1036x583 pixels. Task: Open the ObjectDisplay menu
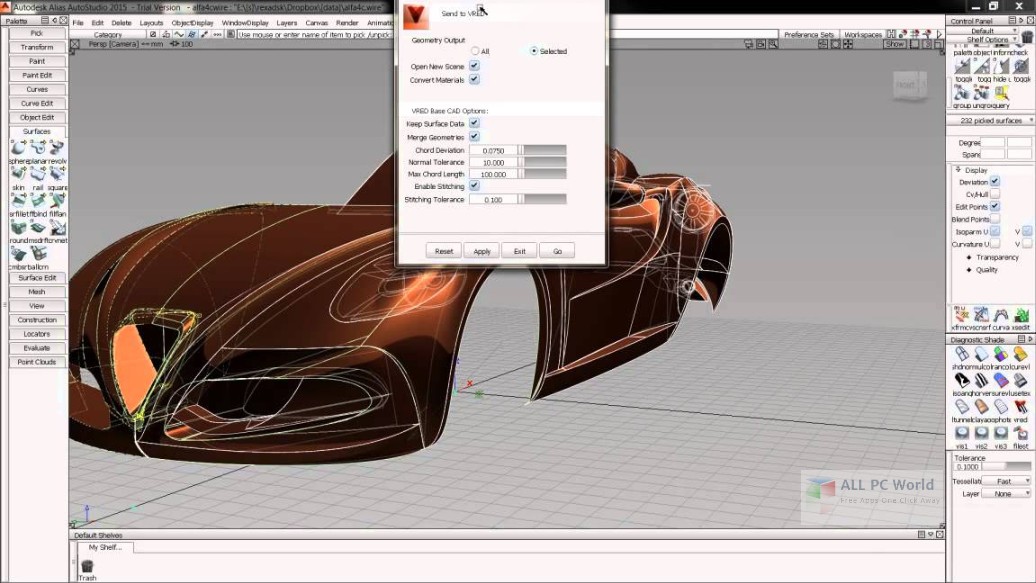coord(192,22)
